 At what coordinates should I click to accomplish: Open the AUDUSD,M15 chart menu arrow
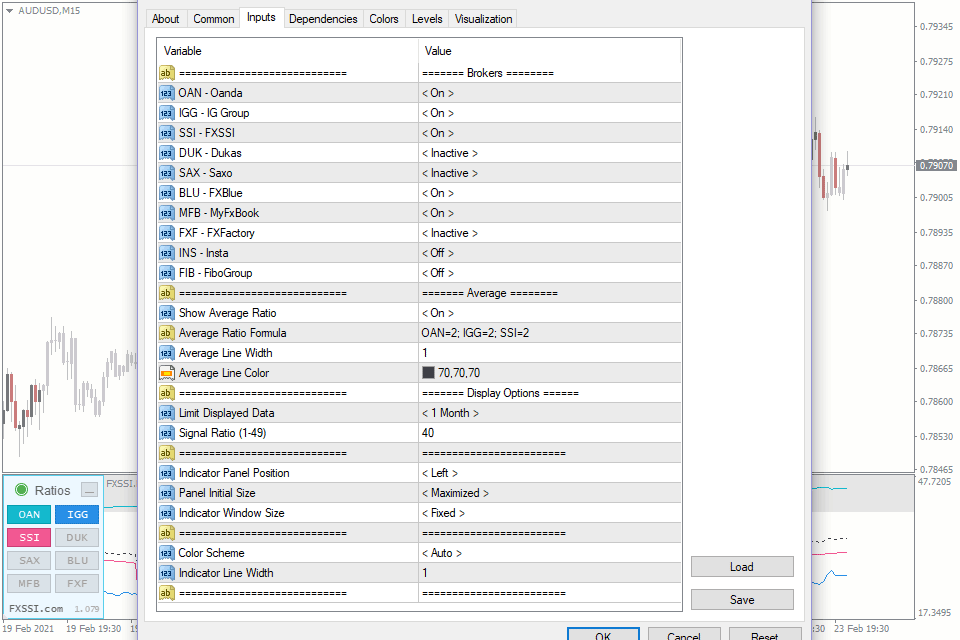(x=9, y=10)
